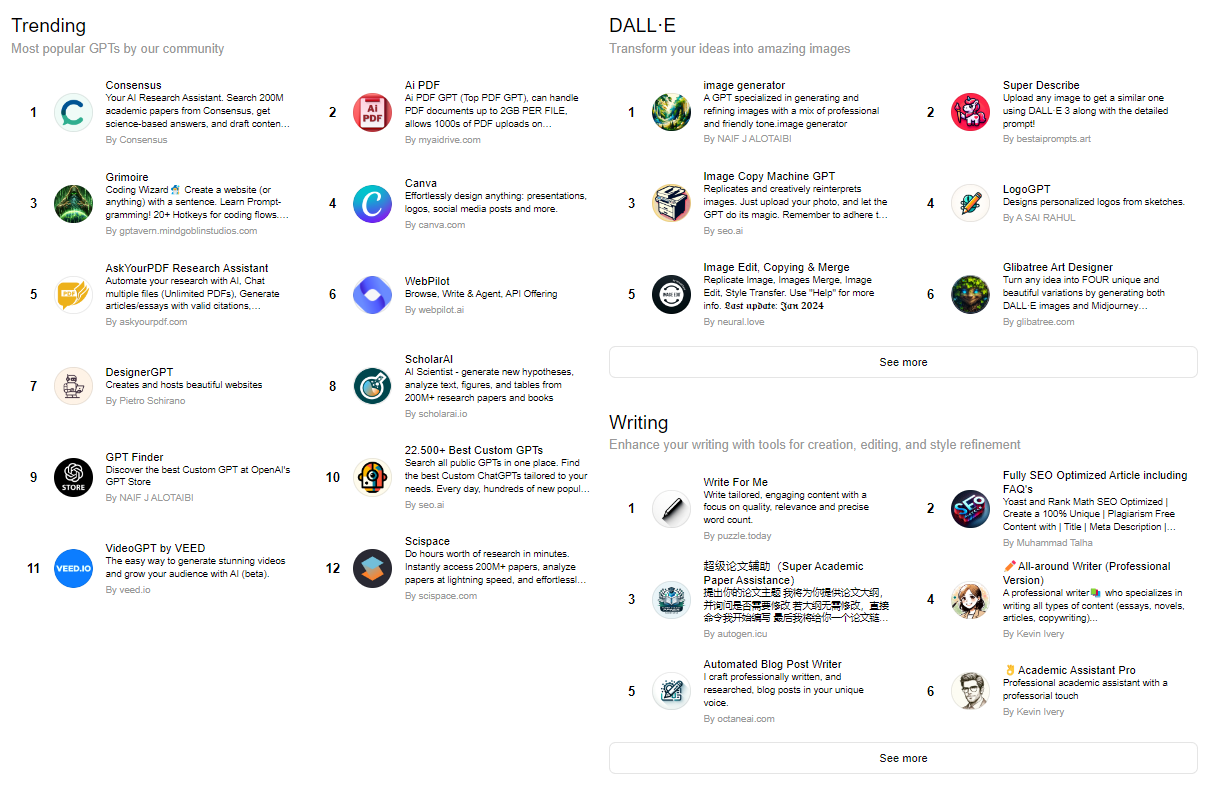This screenshot has width=1210, height=785.
Task: Open the Super Describe icon
Action: tap(970, 112)
